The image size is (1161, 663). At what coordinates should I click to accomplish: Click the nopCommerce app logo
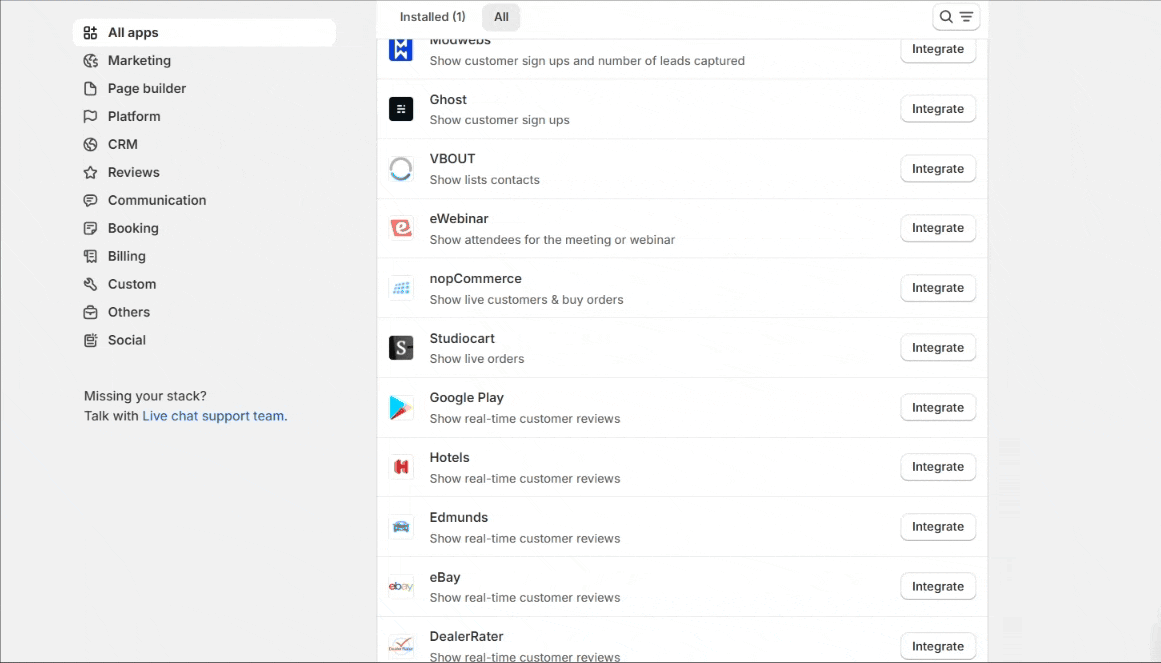[x=401, y=288]
